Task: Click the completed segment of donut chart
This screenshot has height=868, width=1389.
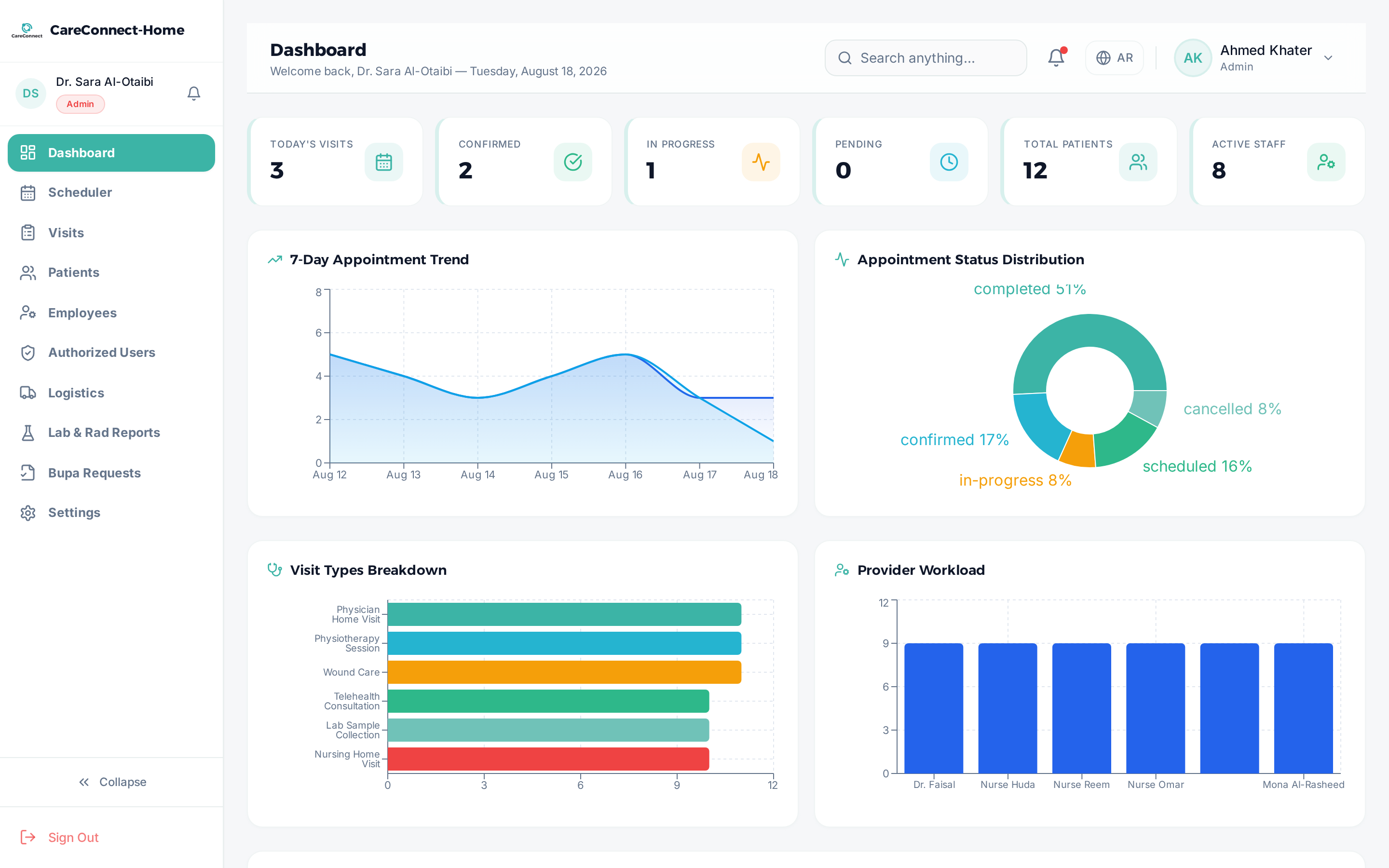Action: point(1089,331)
